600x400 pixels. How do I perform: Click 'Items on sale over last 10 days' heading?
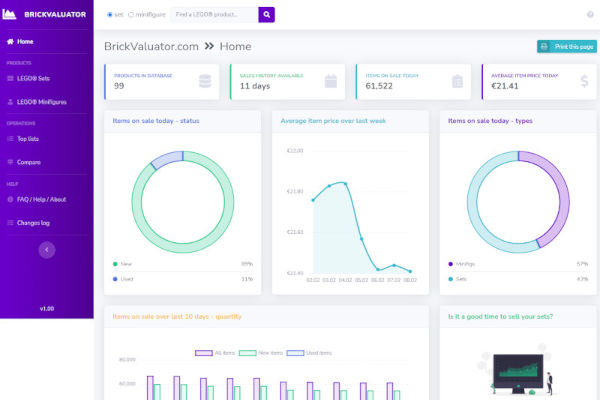tap(177, 317)
